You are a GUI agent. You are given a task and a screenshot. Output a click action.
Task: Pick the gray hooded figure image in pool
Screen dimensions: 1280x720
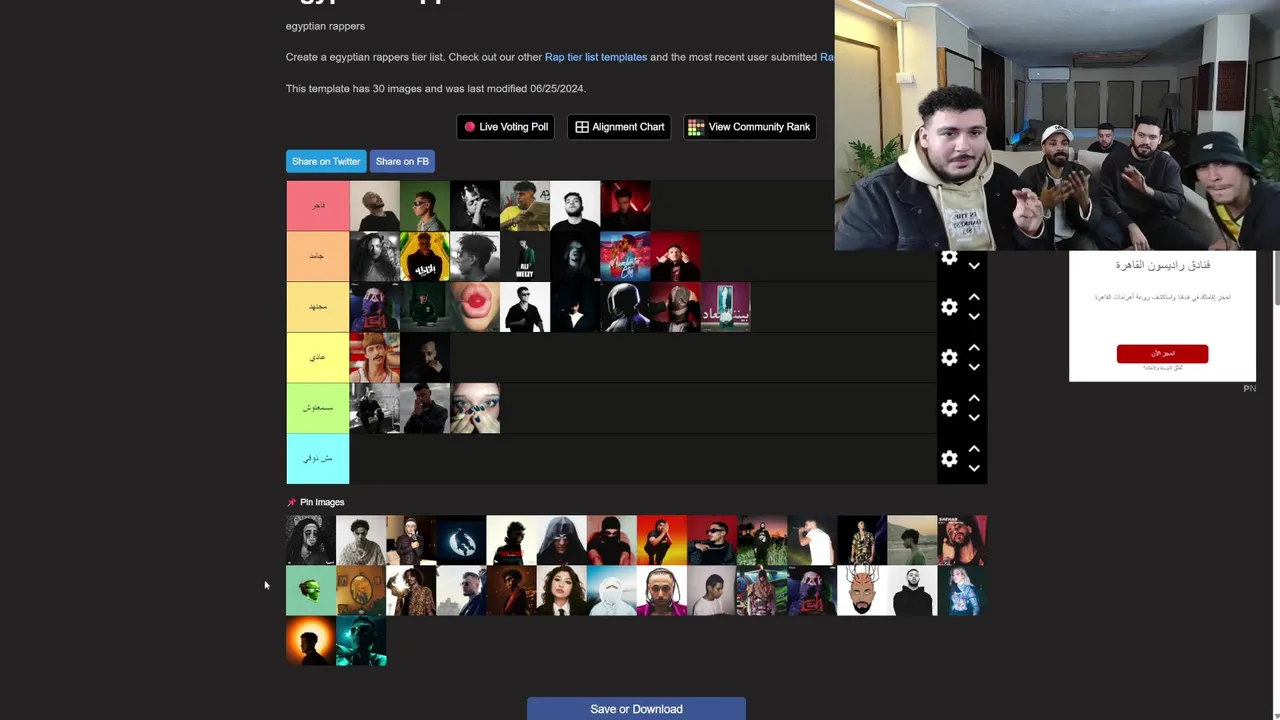coord(562,541)
